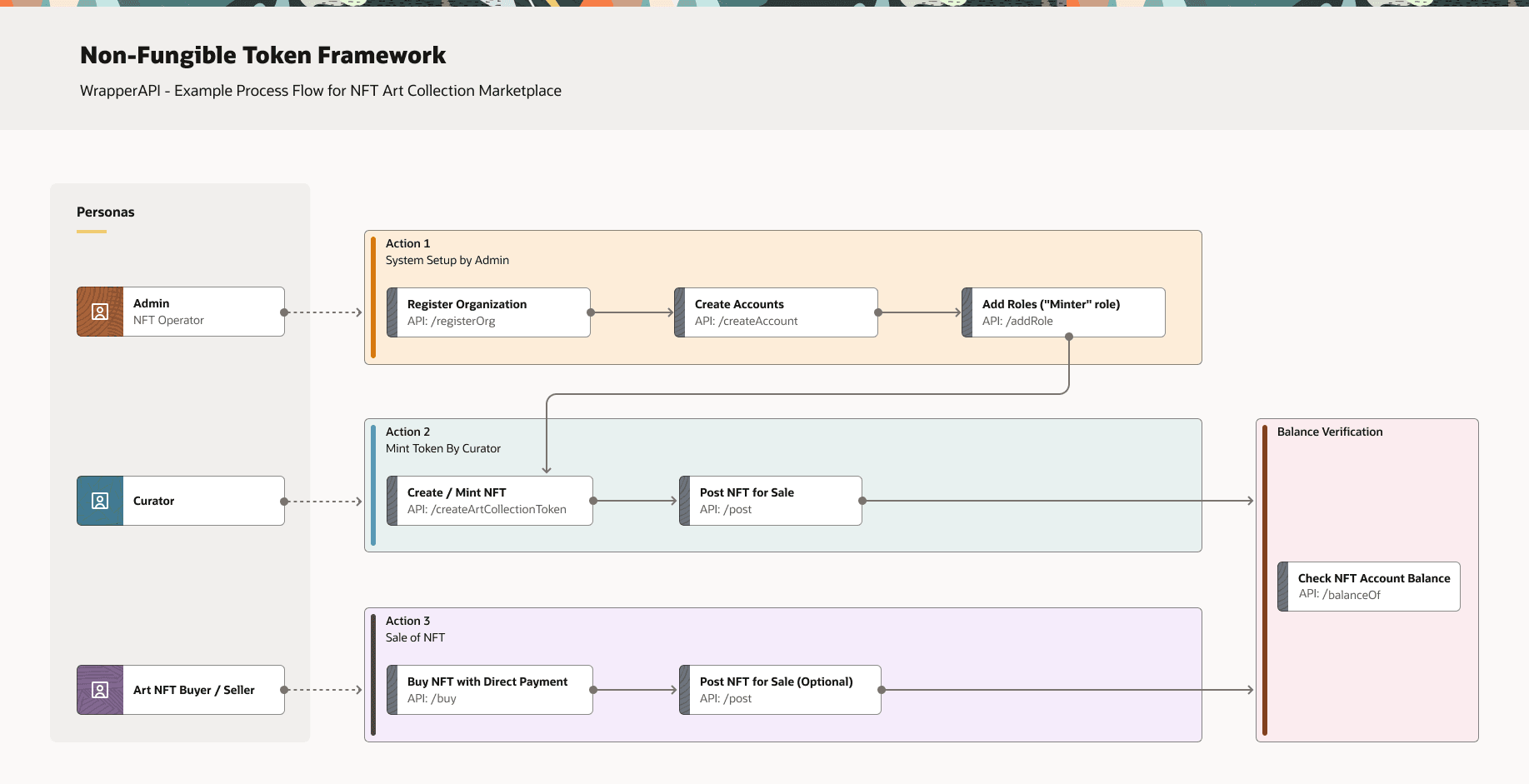The height and width of the screenshot is (784, 1529).
Task: Click the "Action 2" heading text
Action: point(407,432)
